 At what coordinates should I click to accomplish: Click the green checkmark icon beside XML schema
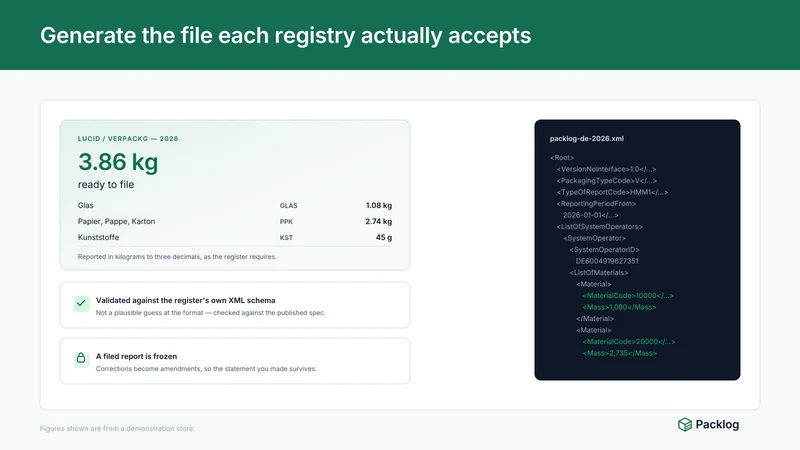click(x=82, y=304)
